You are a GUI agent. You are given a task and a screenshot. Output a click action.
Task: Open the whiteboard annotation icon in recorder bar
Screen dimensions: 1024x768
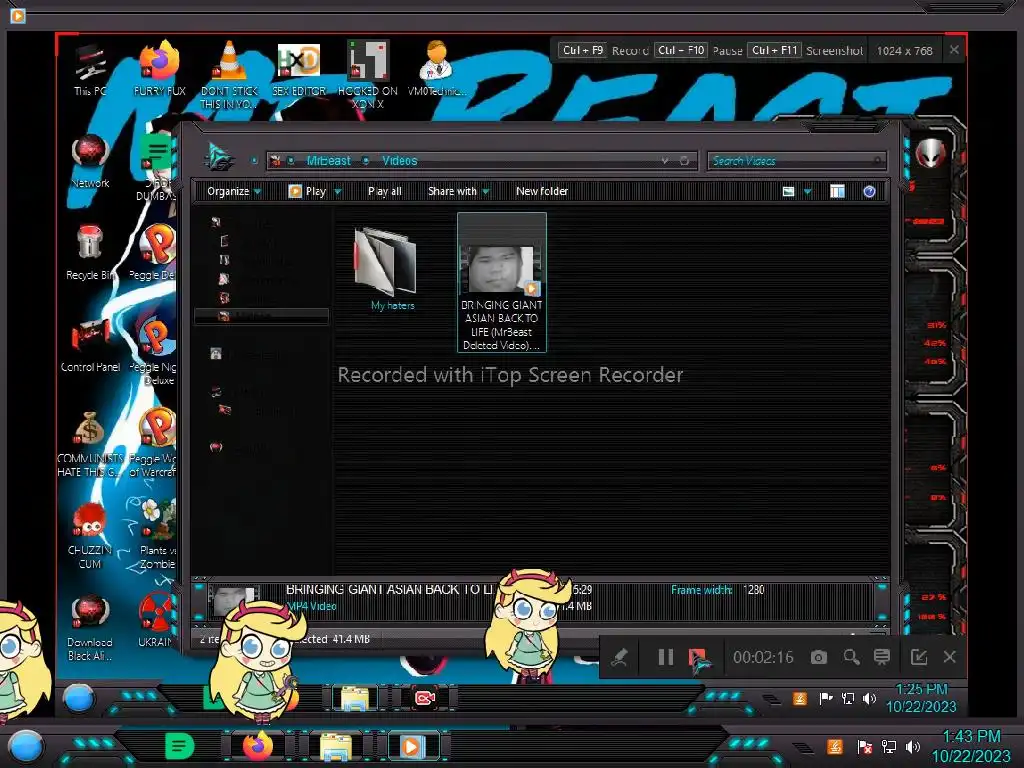(882, 657)
